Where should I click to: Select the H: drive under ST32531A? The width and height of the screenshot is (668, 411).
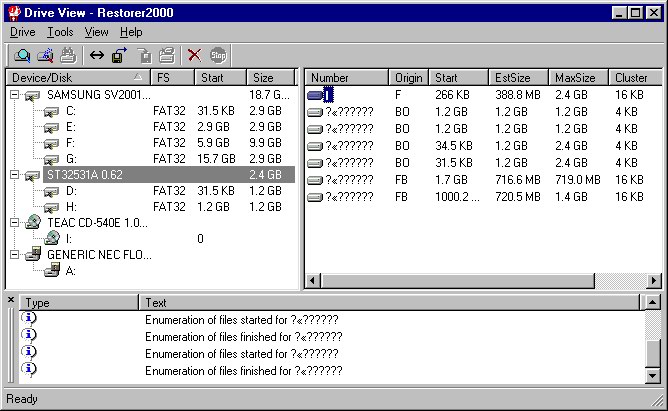coord(71,207)
